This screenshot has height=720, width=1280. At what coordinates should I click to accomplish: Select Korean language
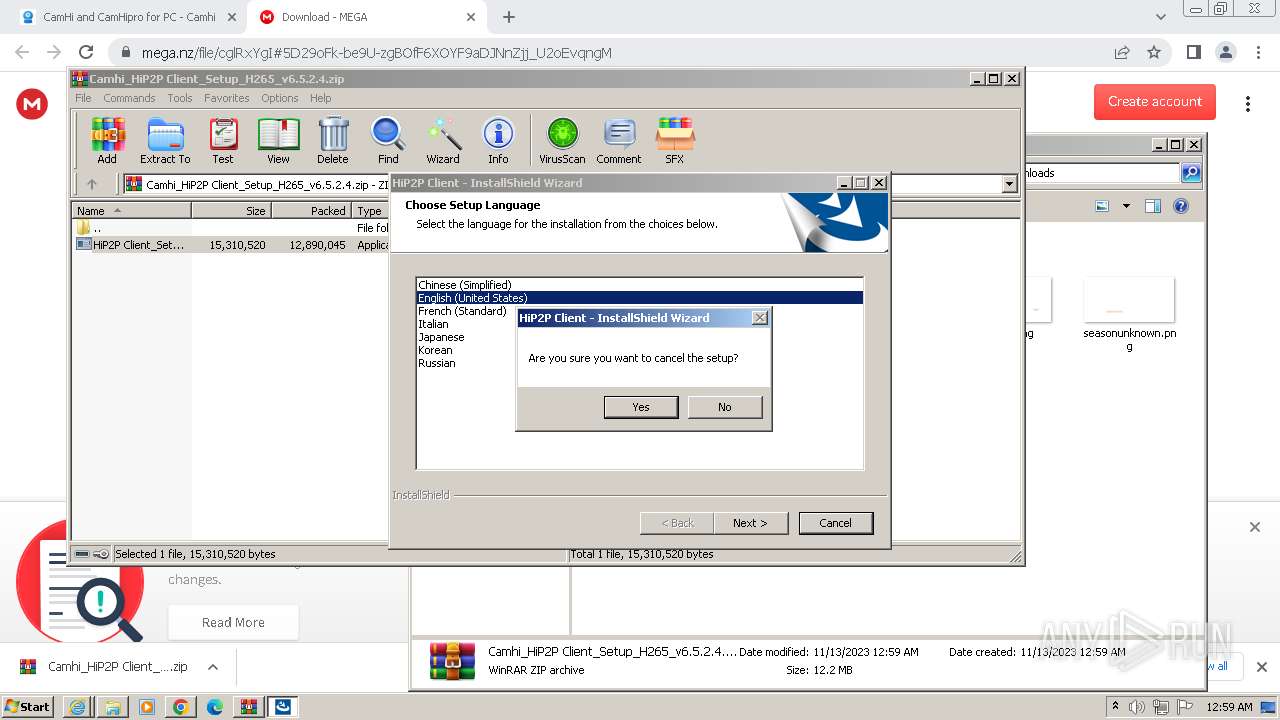pos(640,350)
